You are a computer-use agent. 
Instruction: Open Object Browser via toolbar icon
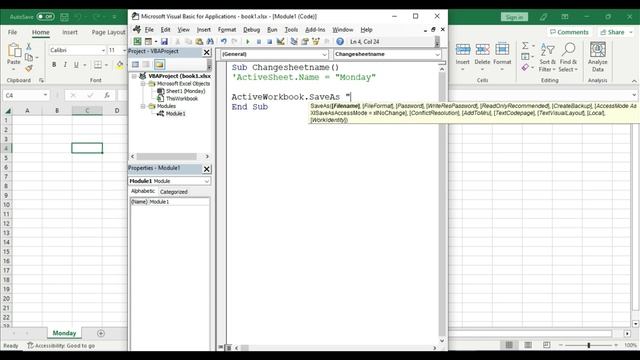(x=316, y=42)
